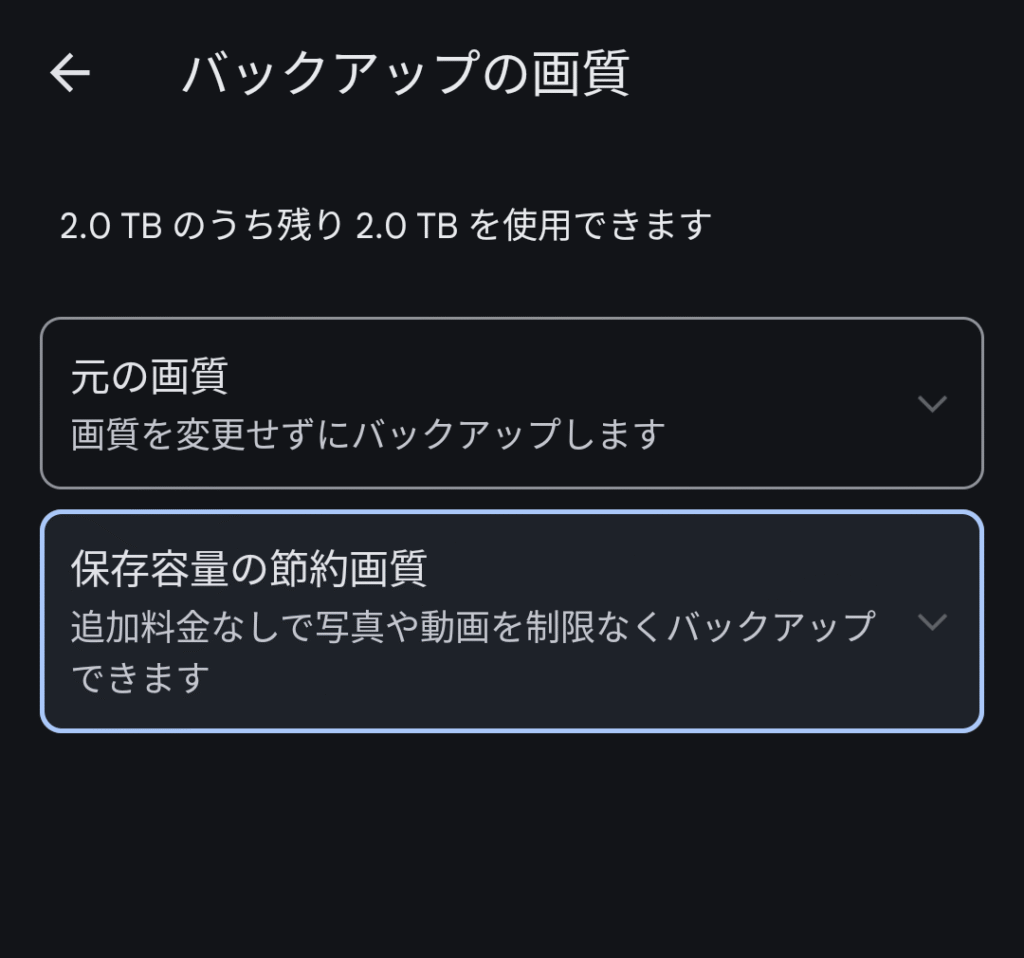Pick the highlighted blue-bordered quality card
Viewport: 1024px width, 958px height.
point(512,621)
